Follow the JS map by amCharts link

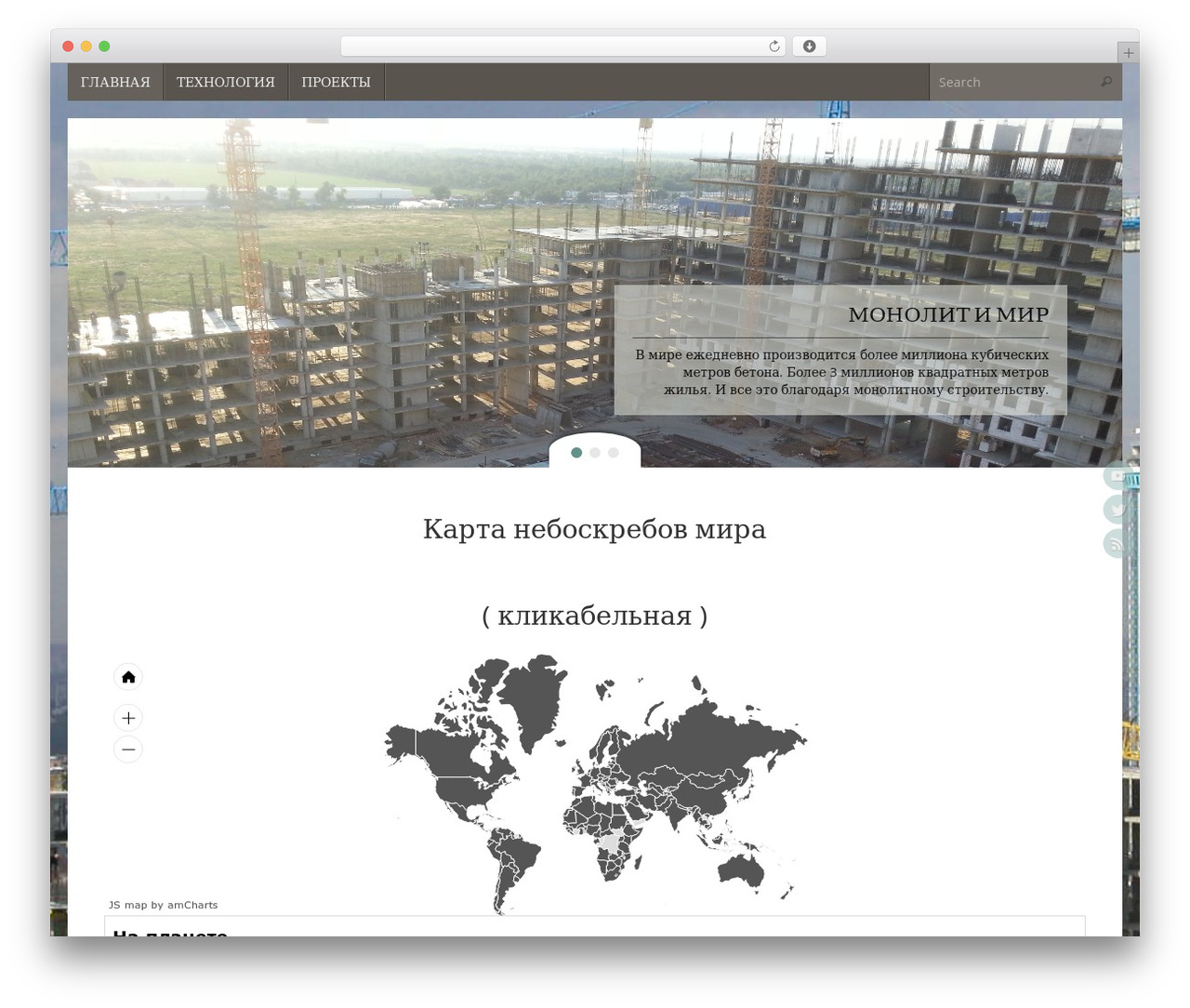click(x=164, y=905)
